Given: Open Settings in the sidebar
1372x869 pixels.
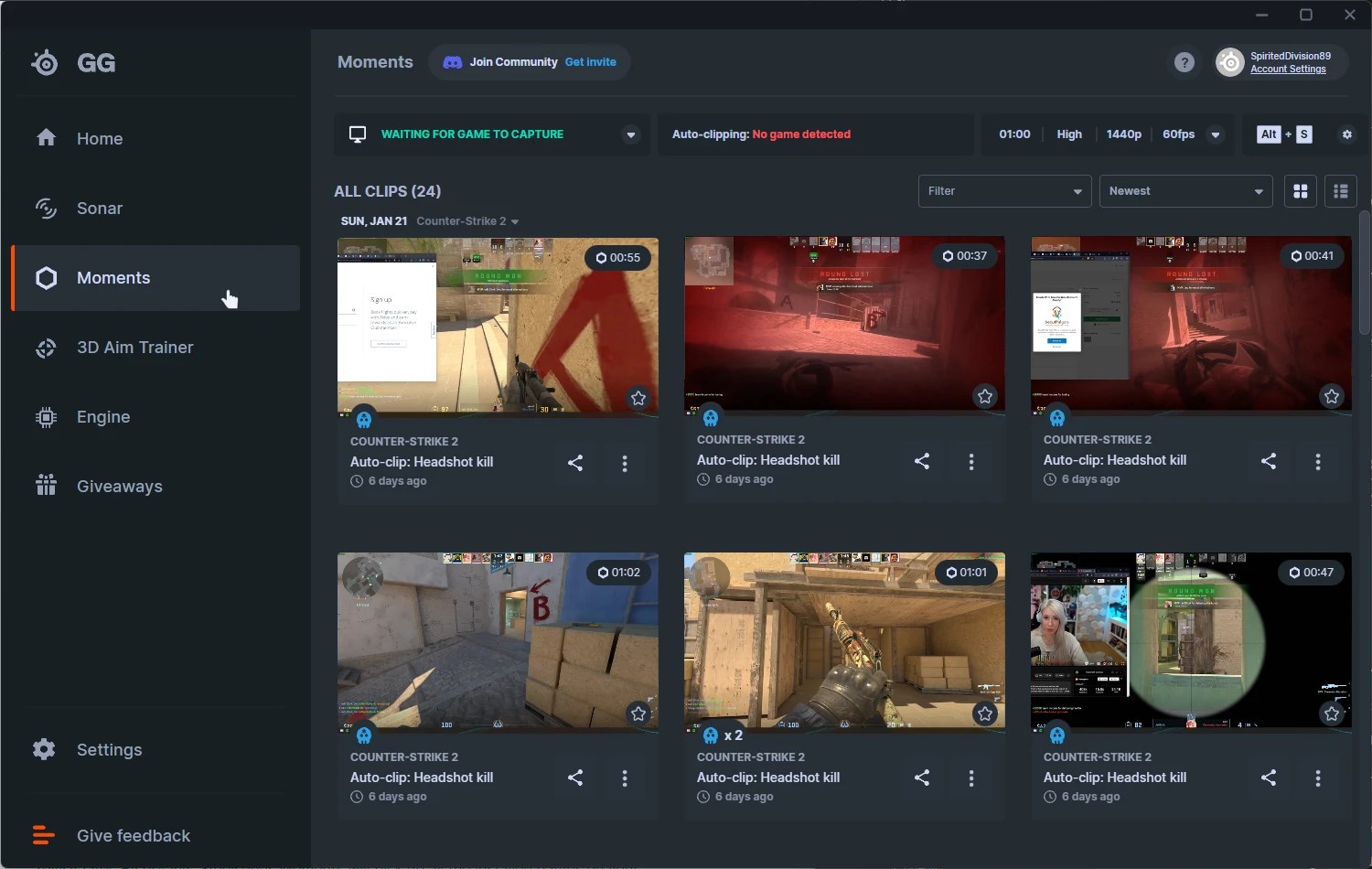Looking at the screenshot, I should click(155, 750).
